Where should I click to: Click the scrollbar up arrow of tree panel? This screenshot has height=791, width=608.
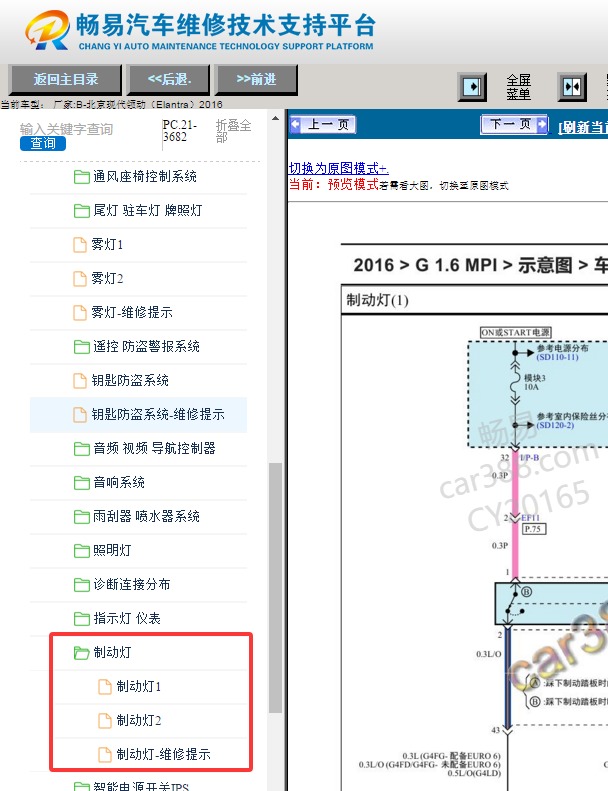[275, 119]
